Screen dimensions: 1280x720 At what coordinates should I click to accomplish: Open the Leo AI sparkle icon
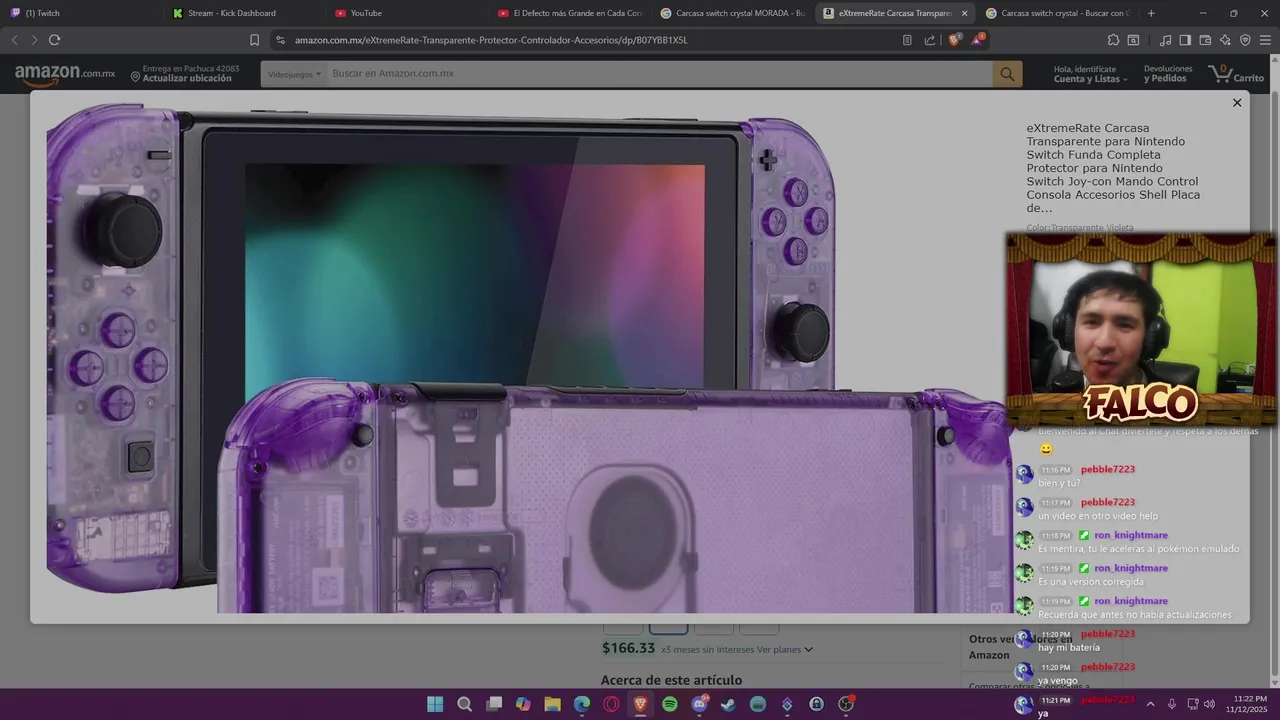[1225, 40]
